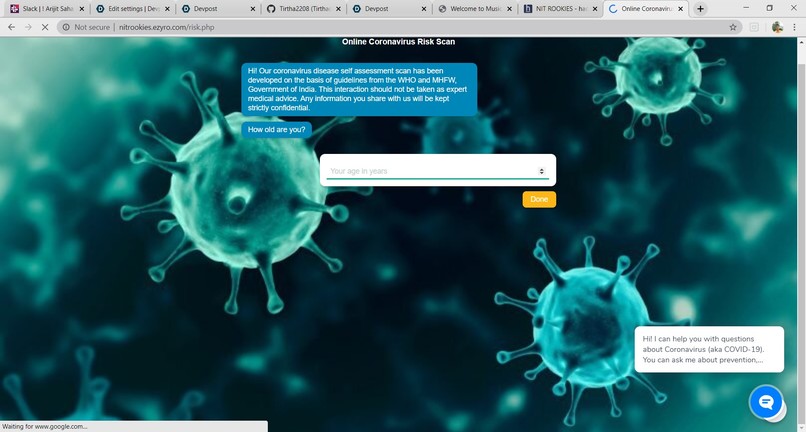The width and height of the screenshot is (806, 432).
Task: Click the WHO and MHFW disclaimer message
Action: point(359,89)
